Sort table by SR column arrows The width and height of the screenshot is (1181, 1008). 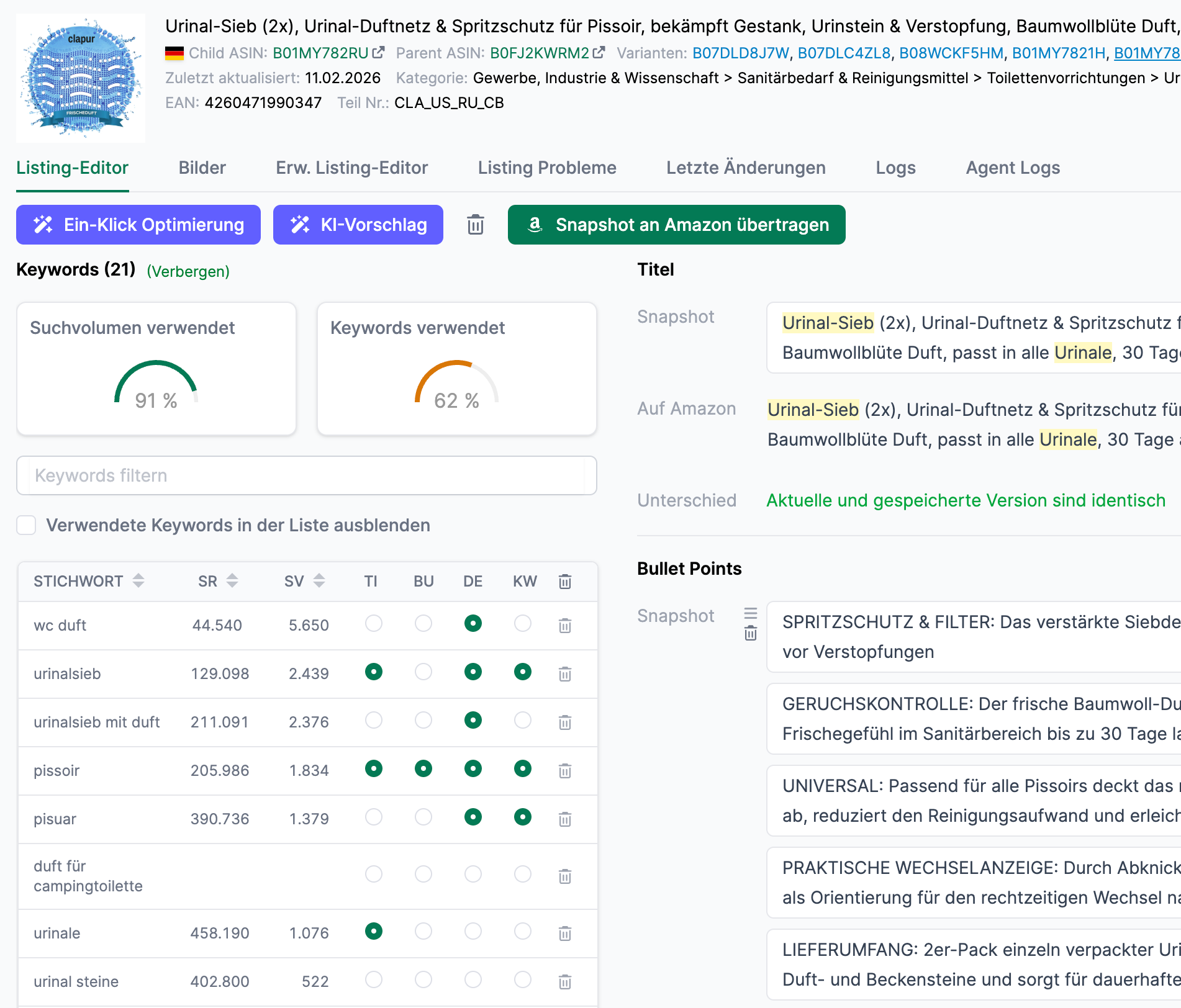point(232,581)
